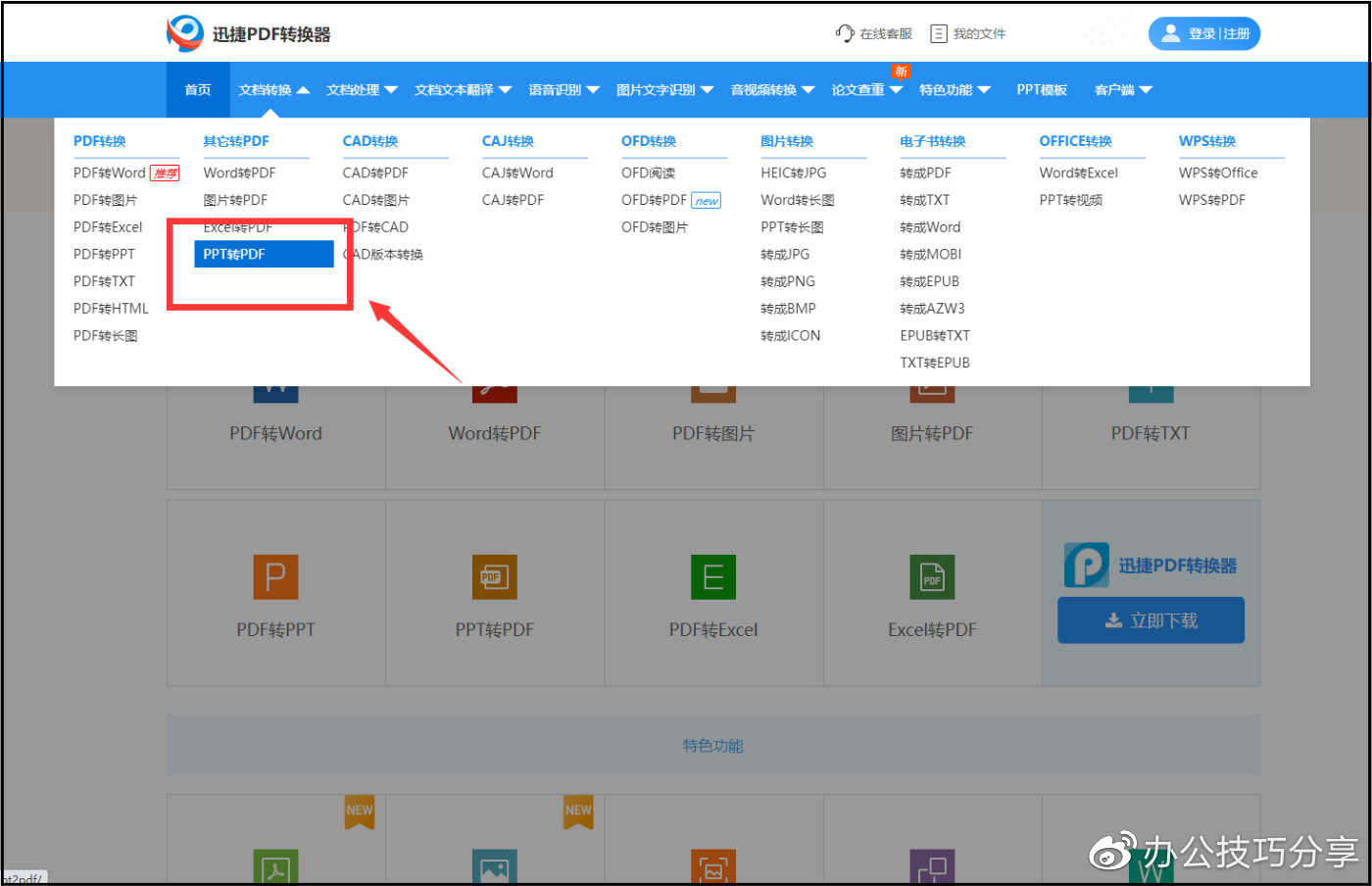Screen dimensions: 1372x886
Task: Expand the 客户端 dropdown
Action: coord(1123,89)
